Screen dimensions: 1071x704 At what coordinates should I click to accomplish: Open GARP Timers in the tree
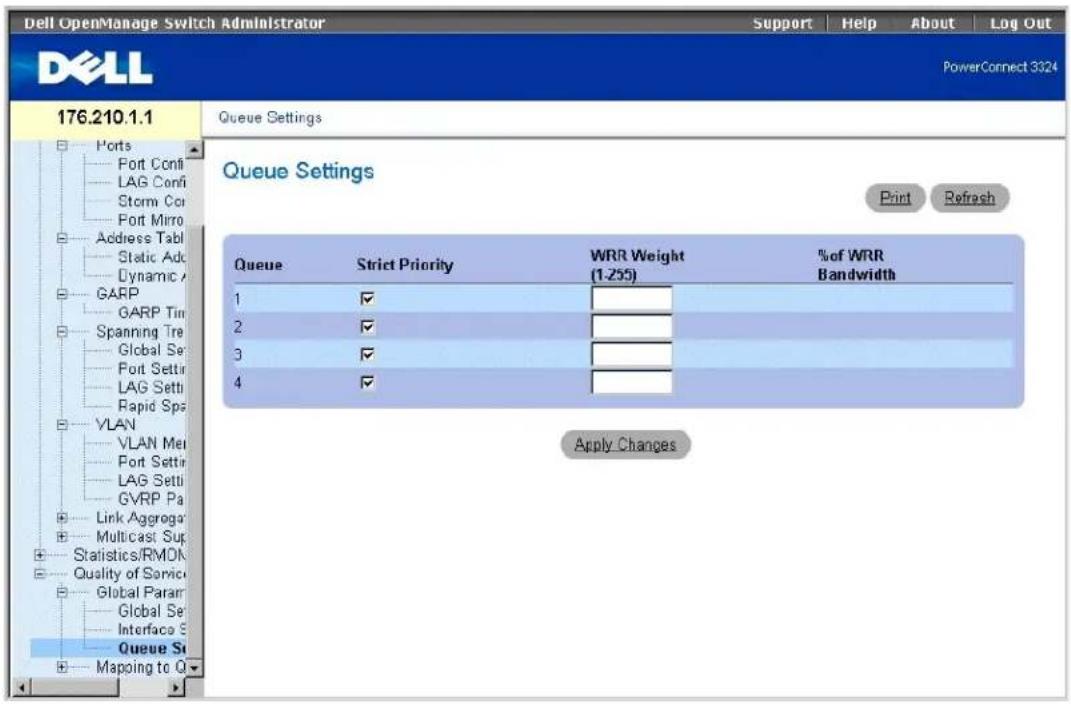pos(151,313)
